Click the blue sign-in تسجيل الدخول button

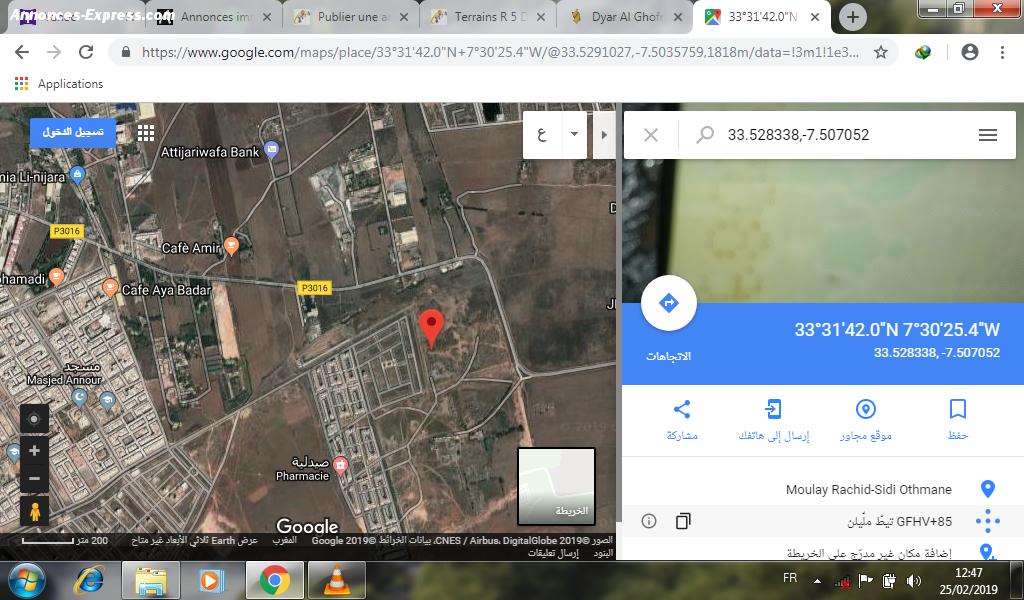click(x=73, y=133)
